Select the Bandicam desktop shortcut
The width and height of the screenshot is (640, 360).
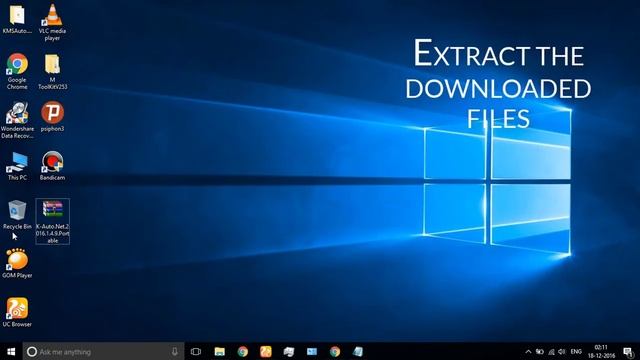[52, 165]
